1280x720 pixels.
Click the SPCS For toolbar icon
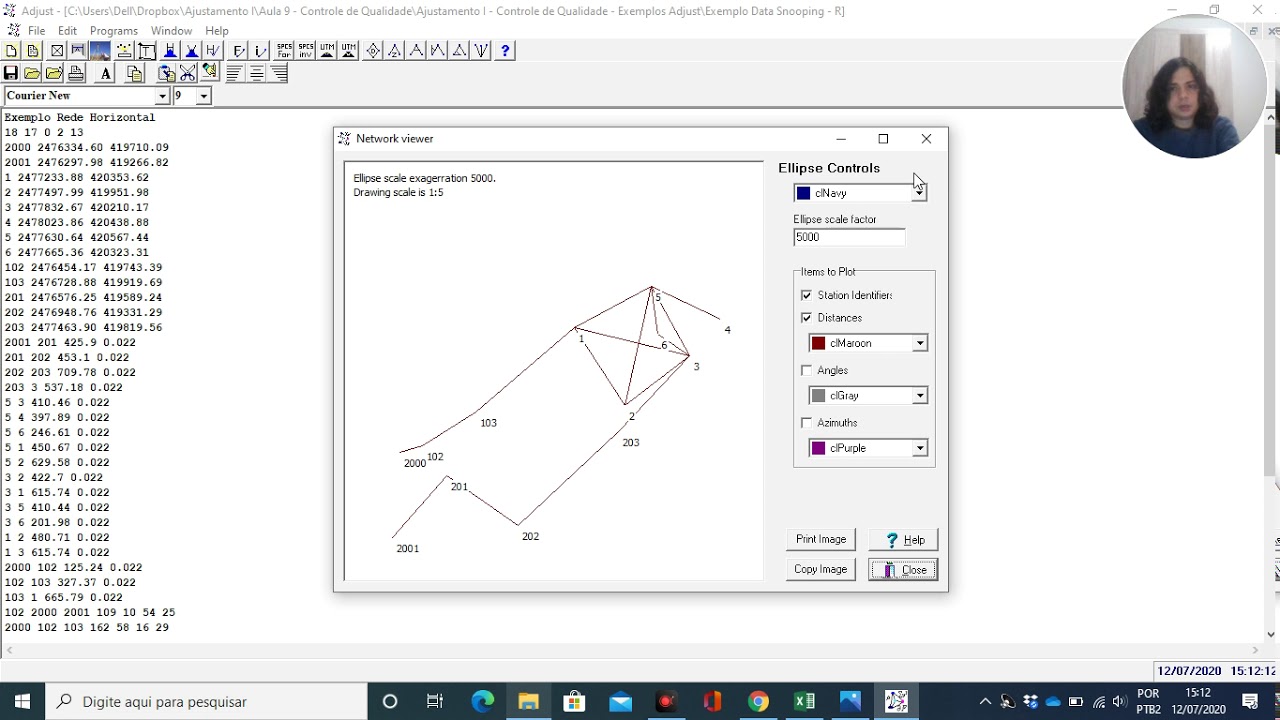point(284,50)
